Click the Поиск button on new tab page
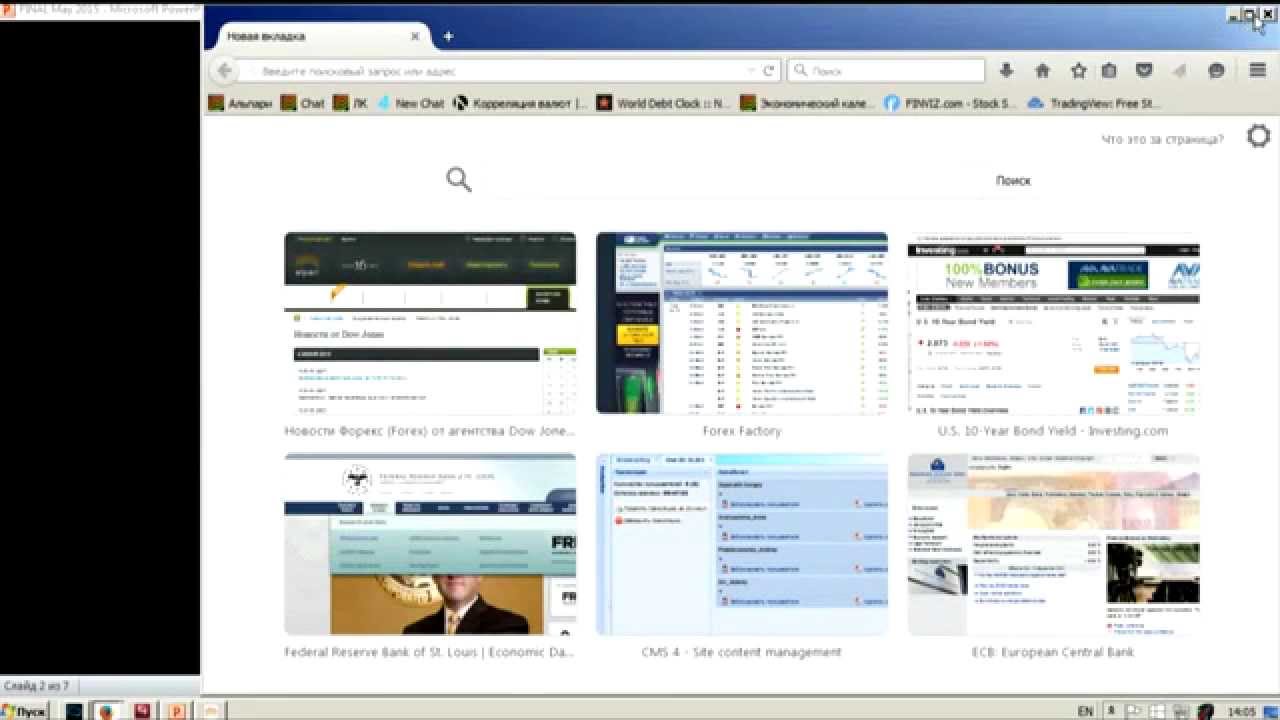Image resolution: width=1280 pixels, height=720 pixels. (x=1013, y=181)
